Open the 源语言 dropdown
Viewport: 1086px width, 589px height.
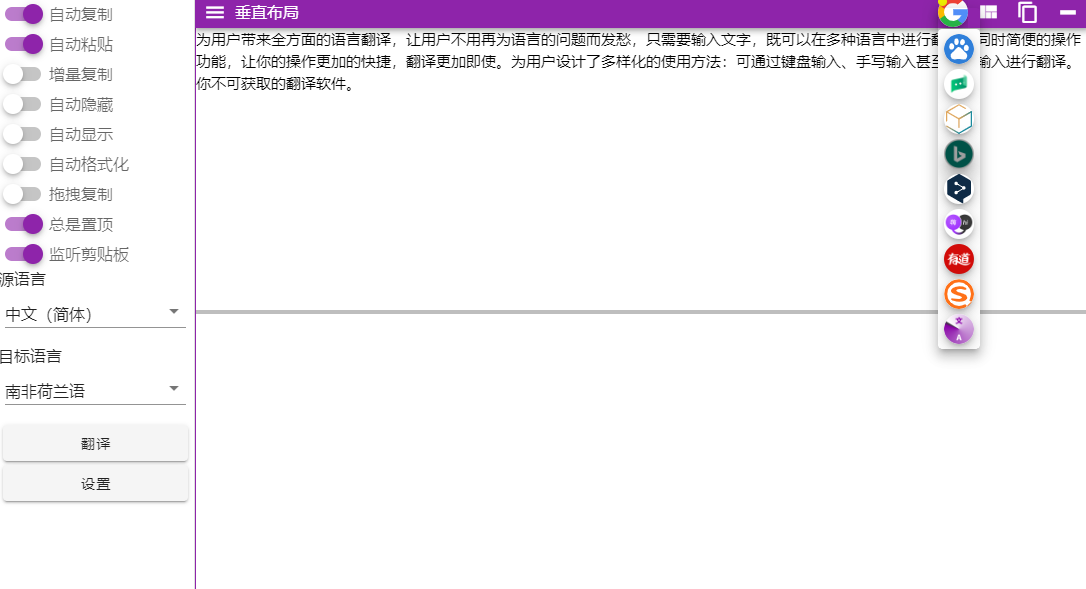95,313
